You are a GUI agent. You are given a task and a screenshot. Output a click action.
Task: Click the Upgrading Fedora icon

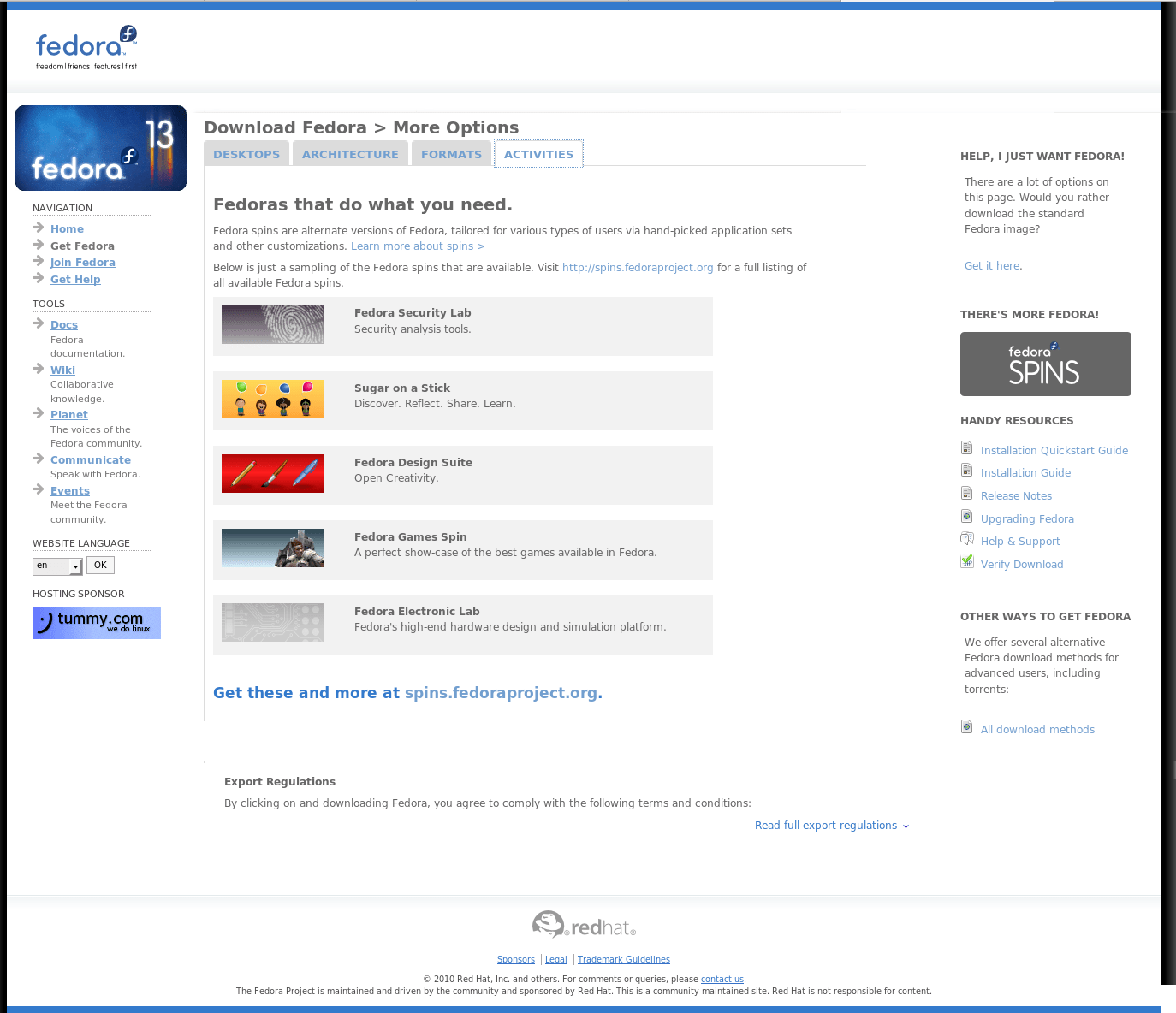point(966,516)
